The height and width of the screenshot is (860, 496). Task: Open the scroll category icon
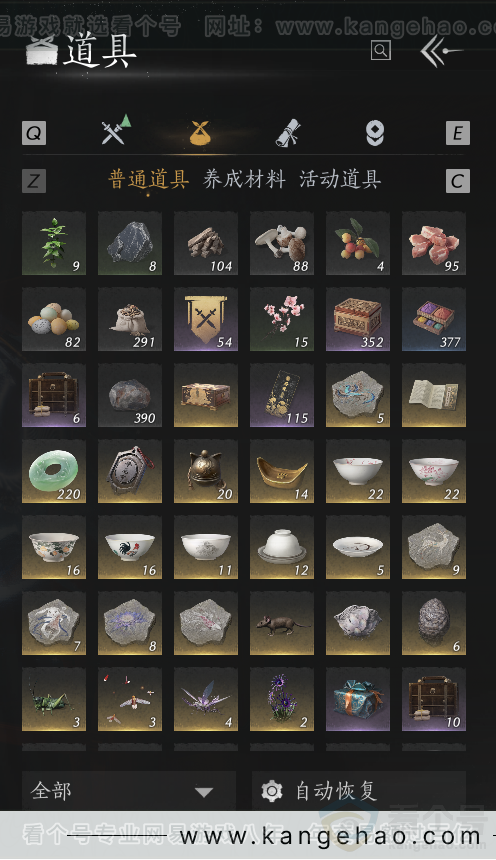(288, 133)
